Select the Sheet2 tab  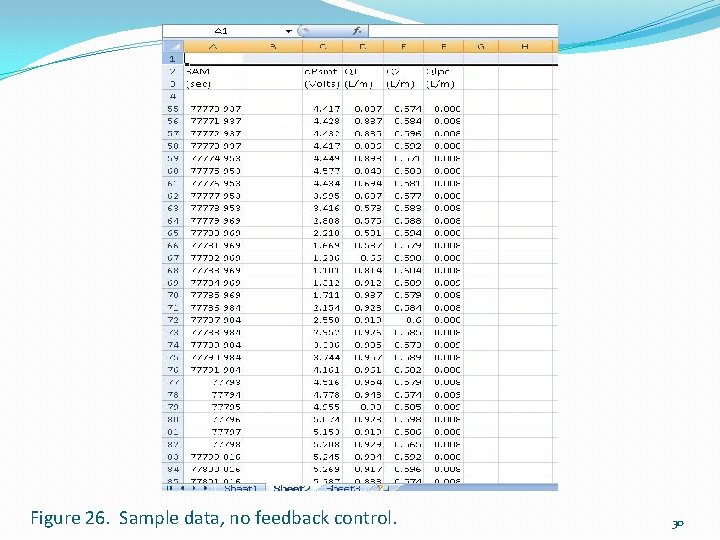[x=292, y=488]
